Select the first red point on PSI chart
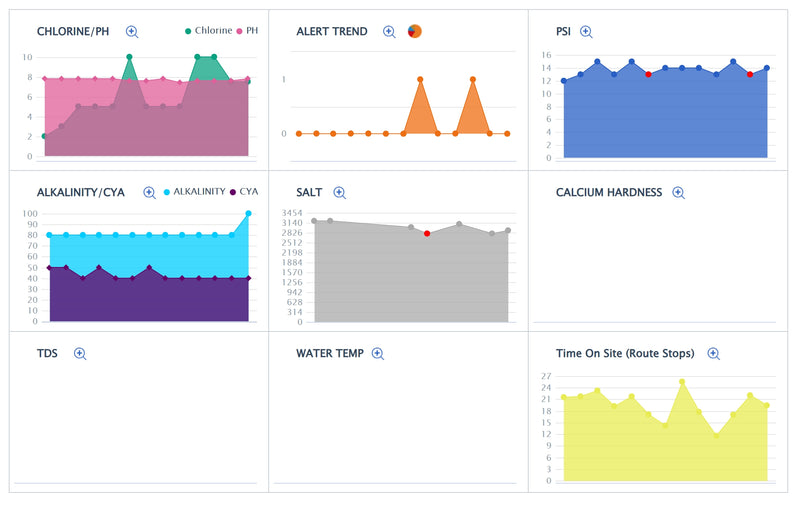 (x=648, y=74)
